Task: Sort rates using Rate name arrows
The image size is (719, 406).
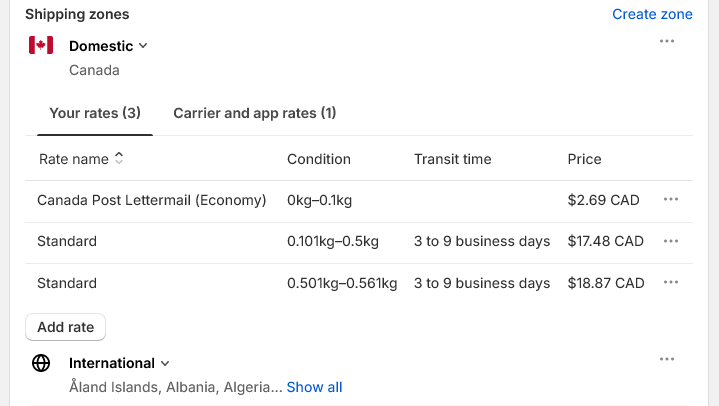Action: 119,158
